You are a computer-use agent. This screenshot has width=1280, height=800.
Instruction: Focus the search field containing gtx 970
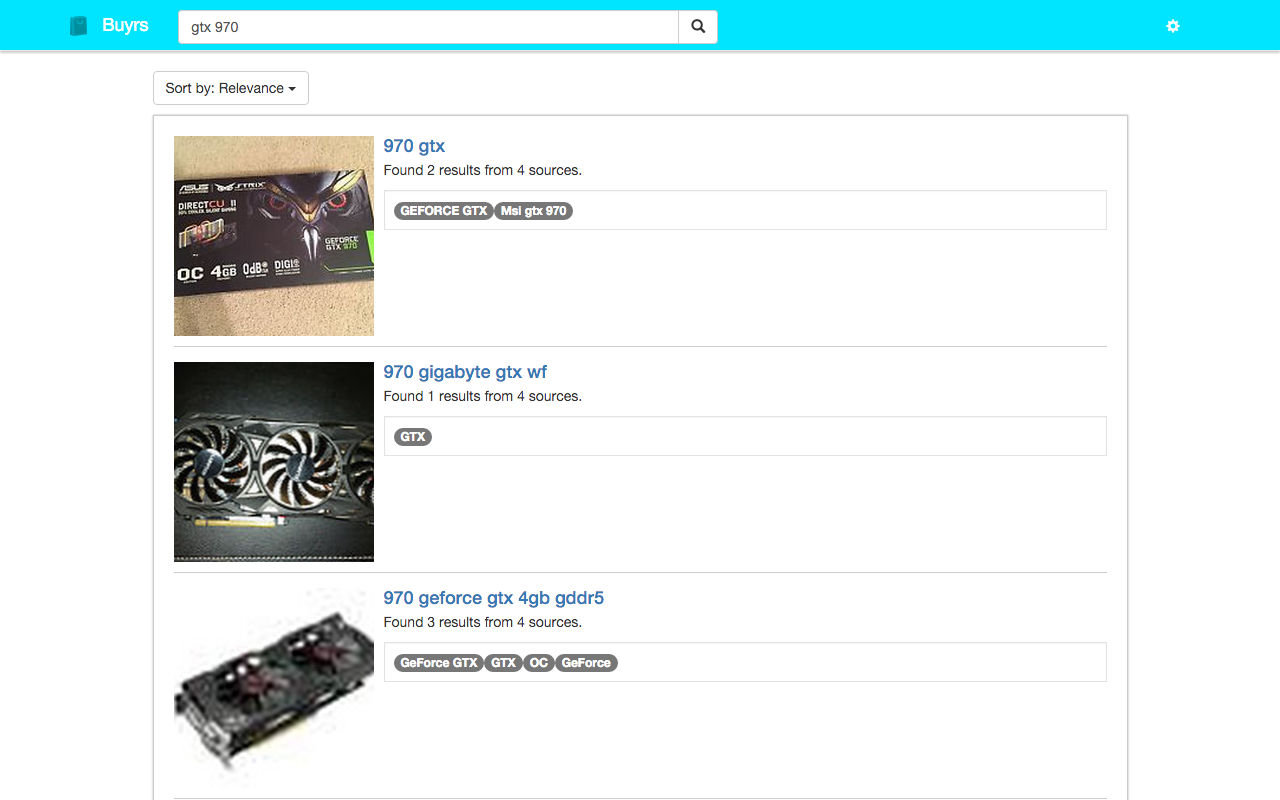(428, 27)
